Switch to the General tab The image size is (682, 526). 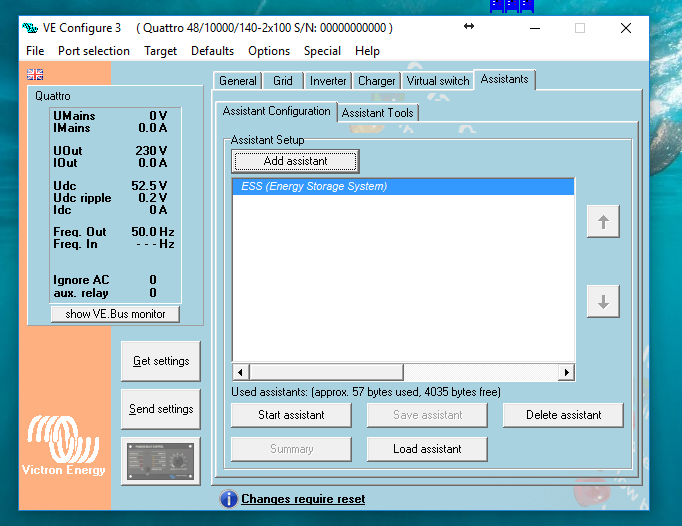coord(237,81)
